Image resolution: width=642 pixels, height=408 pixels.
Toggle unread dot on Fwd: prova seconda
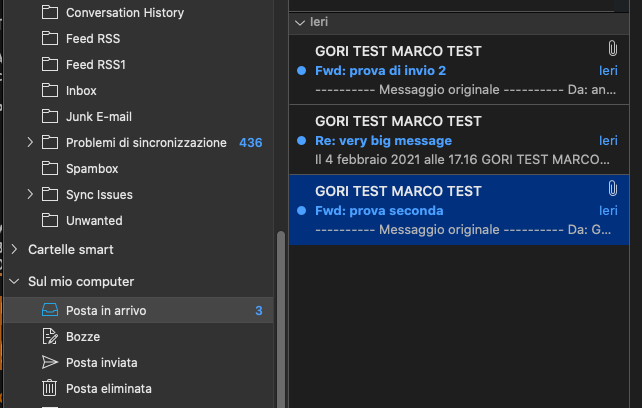302,211
